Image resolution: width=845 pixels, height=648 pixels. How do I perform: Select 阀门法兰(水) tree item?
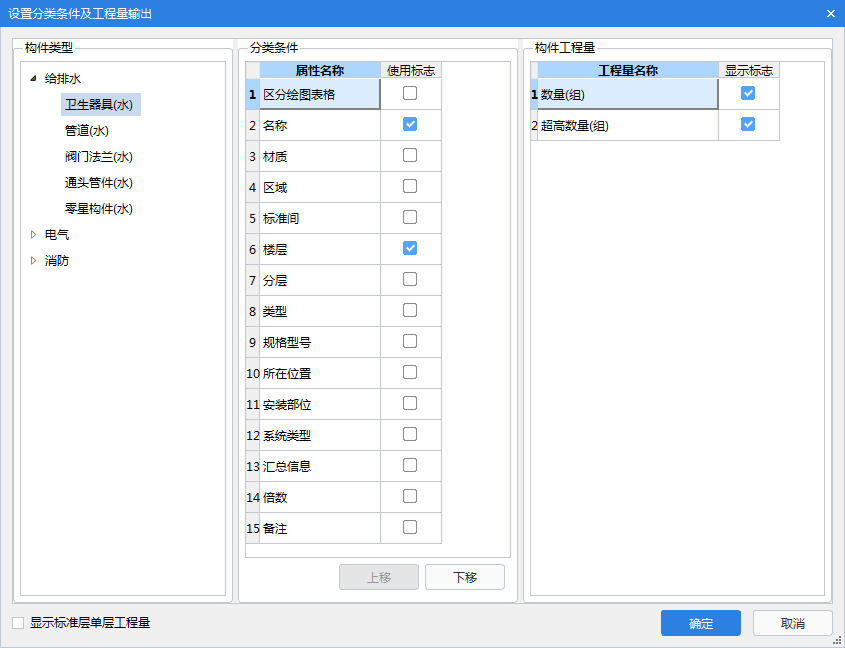(x=98, y=157)
